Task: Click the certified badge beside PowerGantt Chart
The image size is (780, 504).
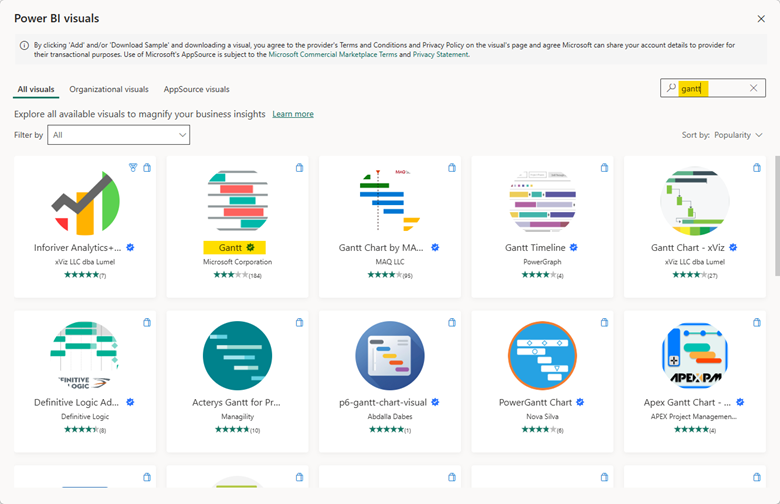Action: click(580, 402)
